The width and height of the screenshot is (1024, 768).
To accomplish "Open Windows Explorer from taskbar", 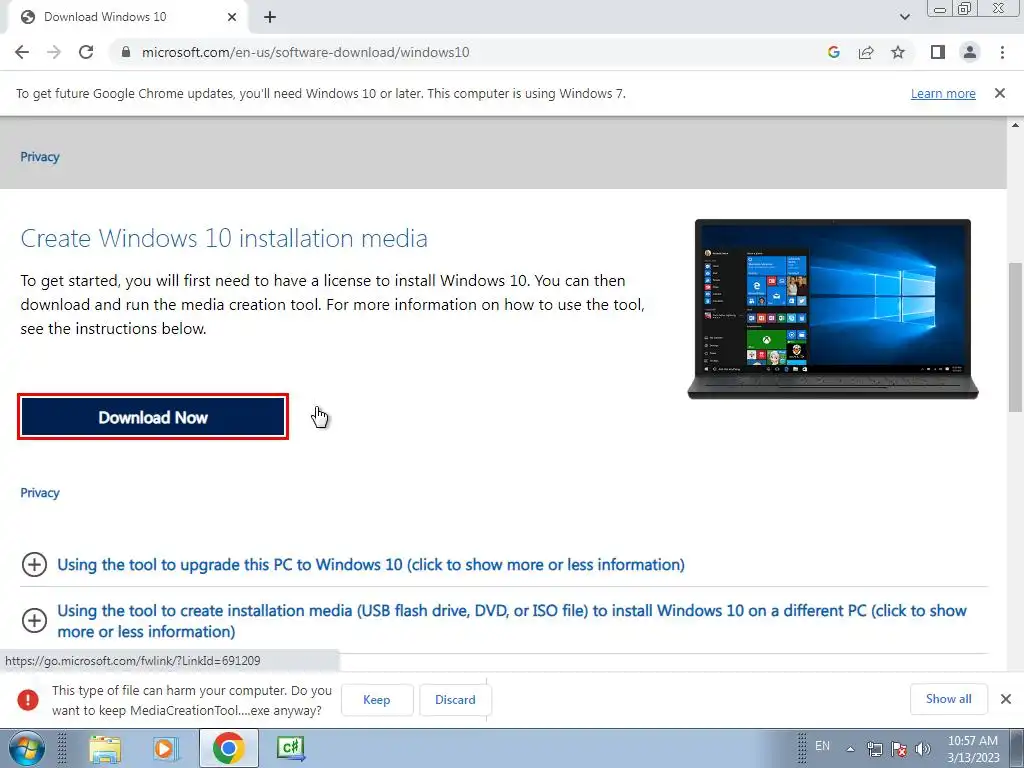I will pyautogui.click(x=105, y=748).
